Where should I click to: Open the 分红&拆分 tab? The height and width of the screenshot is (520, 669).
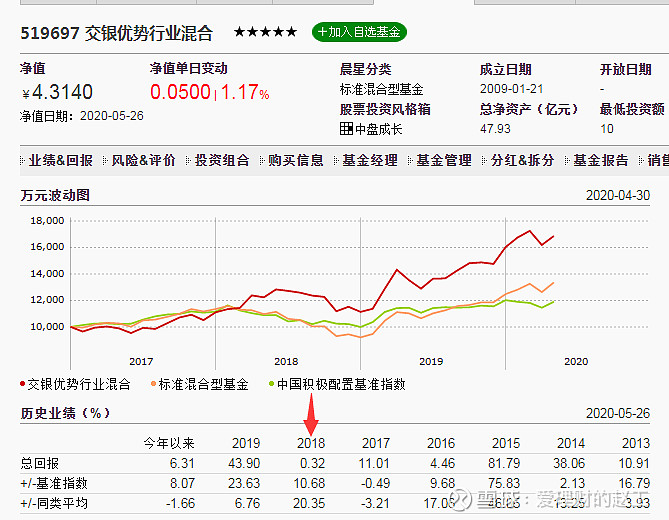[522, 160]
